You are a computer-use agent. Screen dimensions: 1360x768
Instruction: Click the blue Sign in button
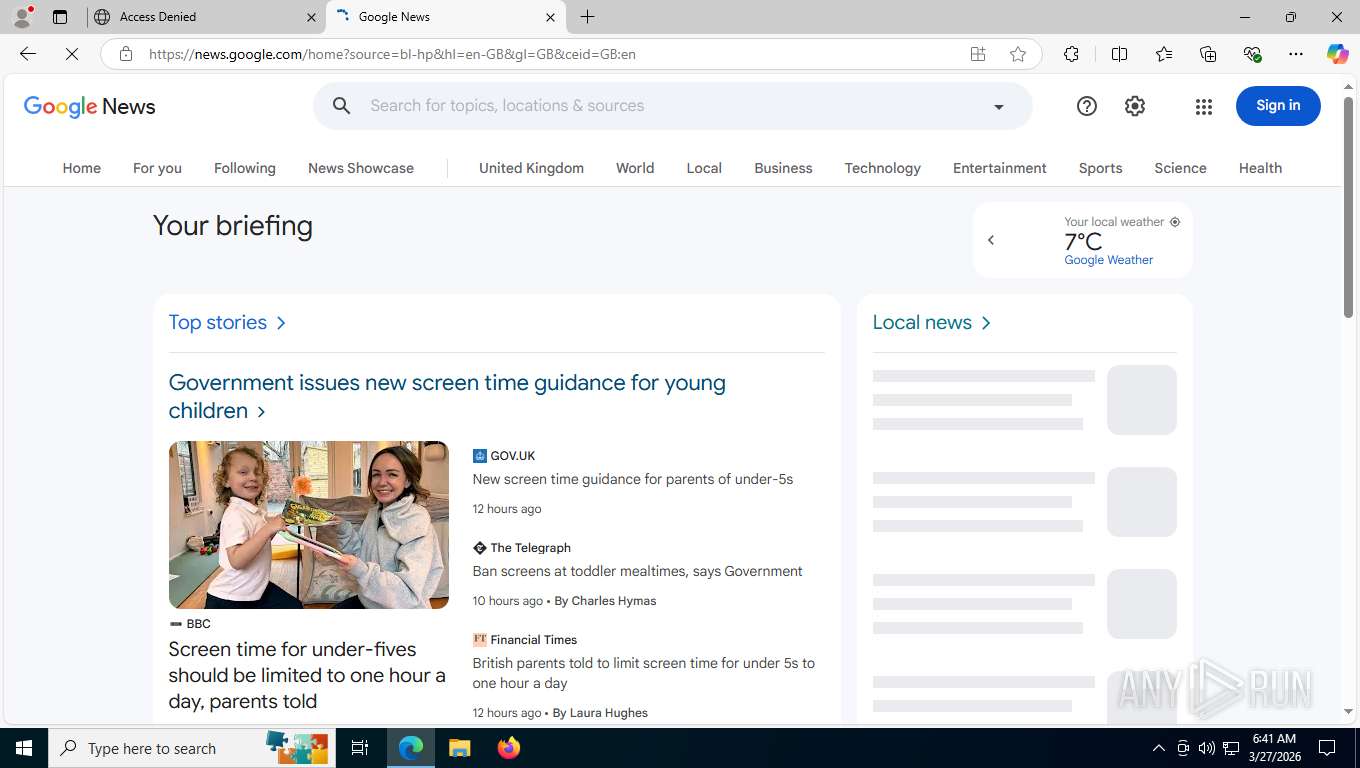[x=1278, y=106]
